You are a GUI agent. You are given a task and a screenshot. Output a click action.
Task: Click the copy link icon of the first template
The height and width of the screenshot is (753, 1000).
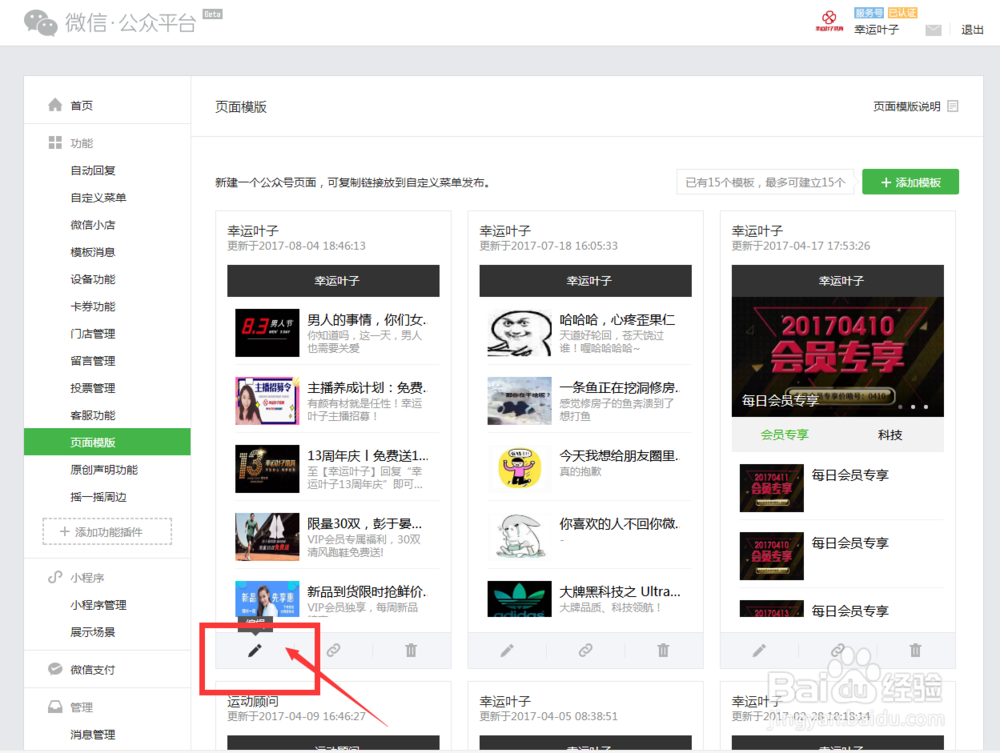point(333,650)
